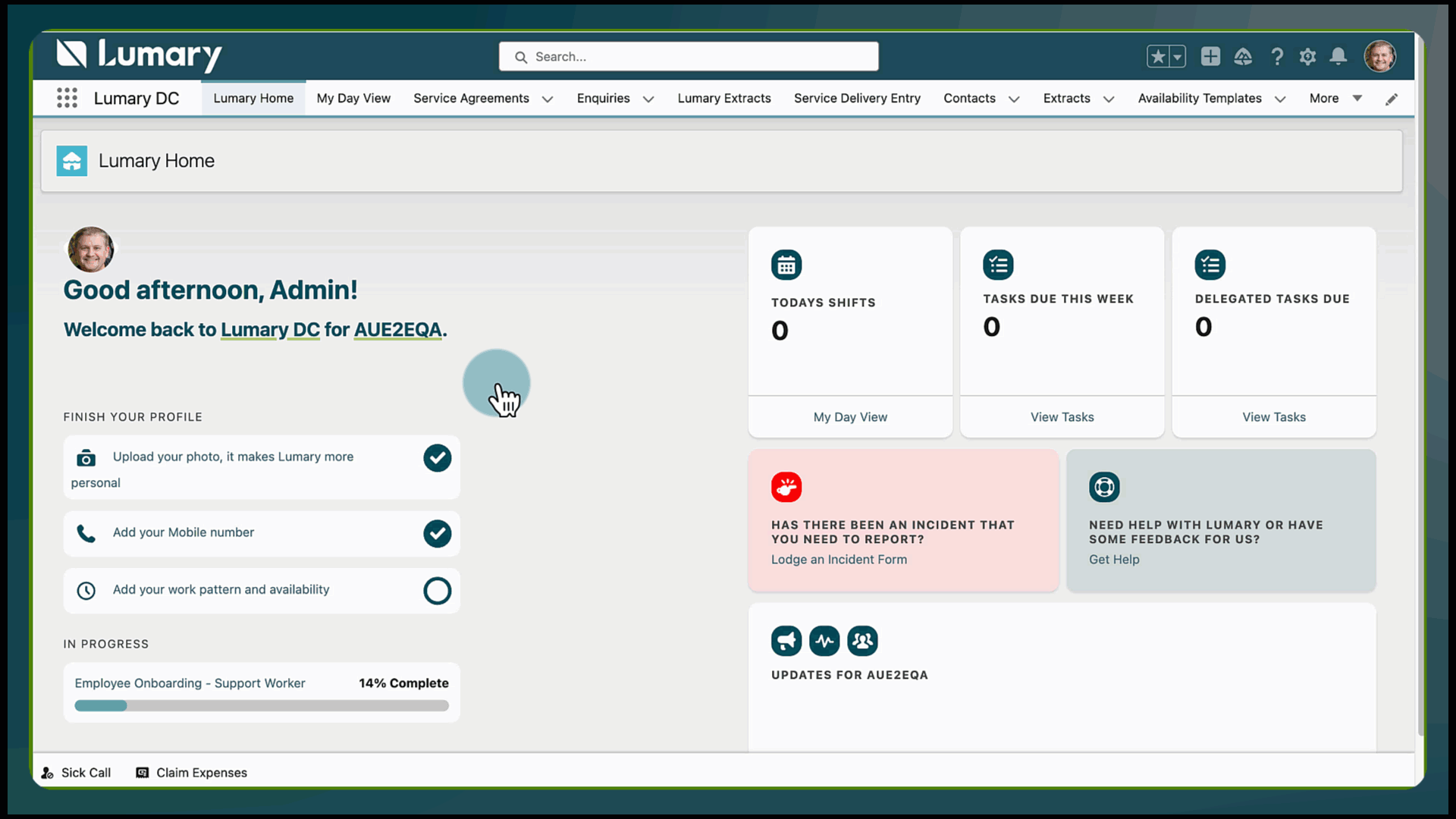Open the Service Delivery Entry tab

(857, 99)
